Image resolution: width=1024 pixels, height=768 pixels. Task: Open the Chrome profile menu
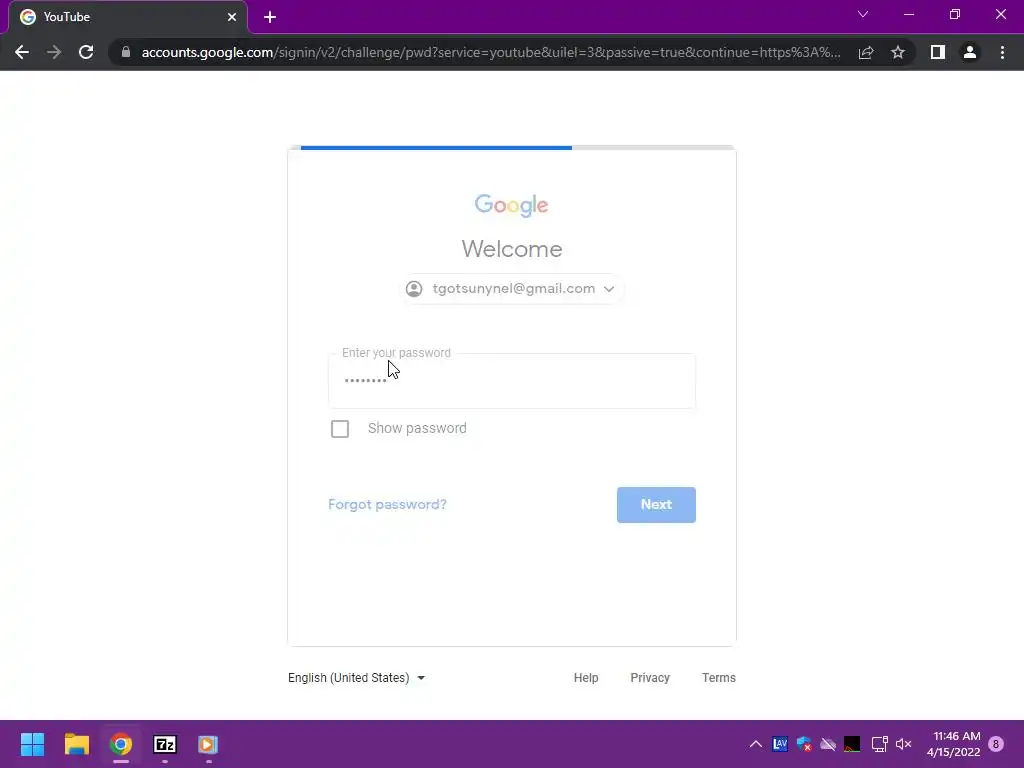970,52
